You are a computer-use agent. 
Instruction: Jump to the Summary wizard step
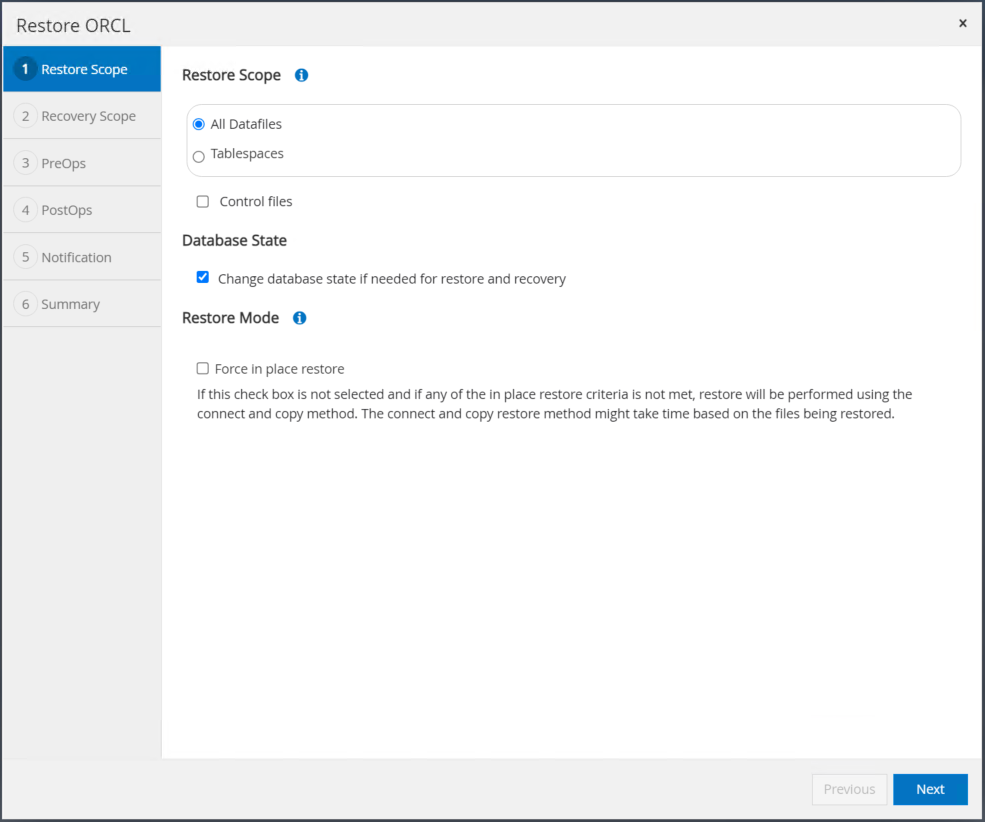click(70, 304)
